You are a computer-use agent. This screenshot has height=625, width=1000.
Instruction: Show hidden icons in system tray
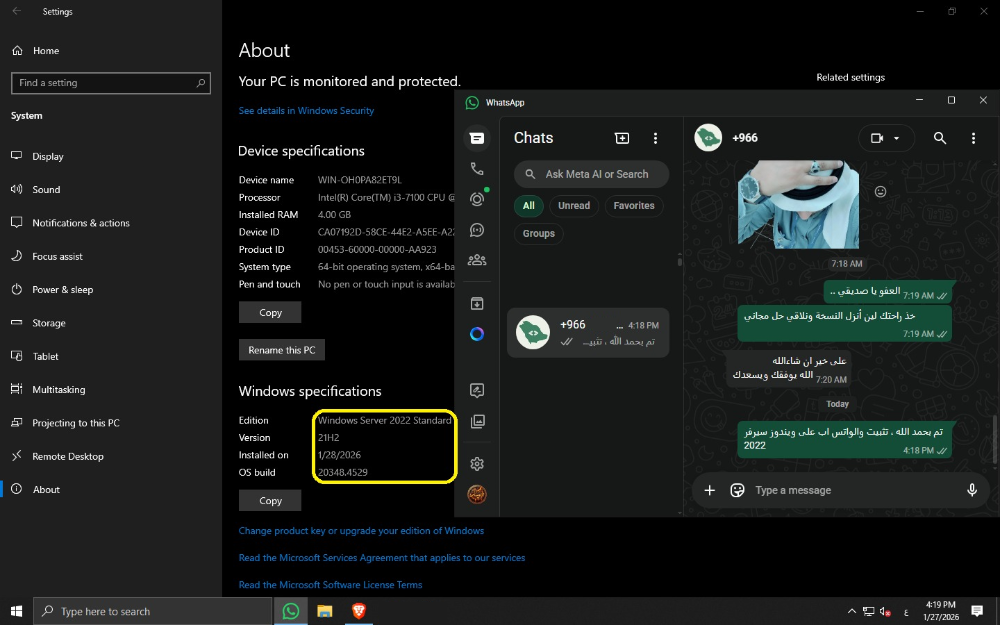click(851, 611)
